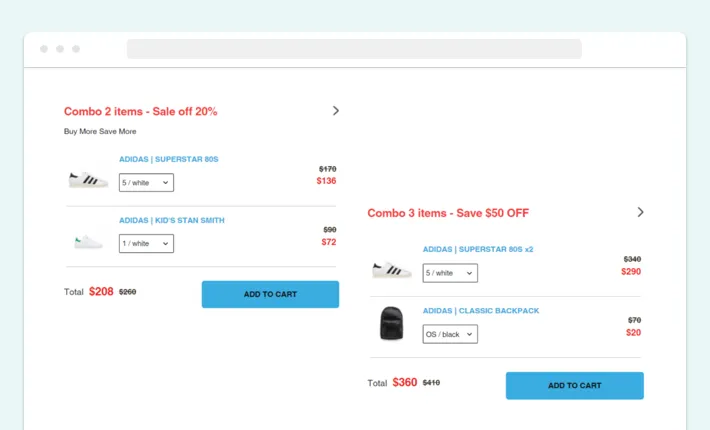
Task: Click the browser address bar
Action: pos(354,49)
